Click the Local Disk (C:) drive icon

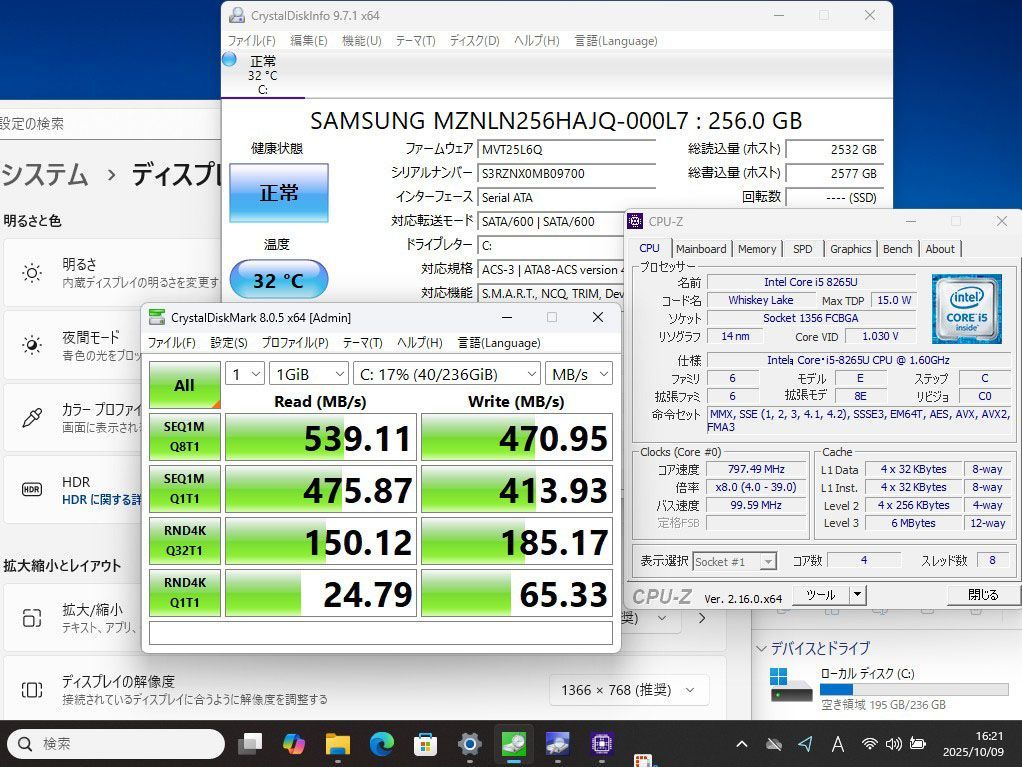point(791,684)
